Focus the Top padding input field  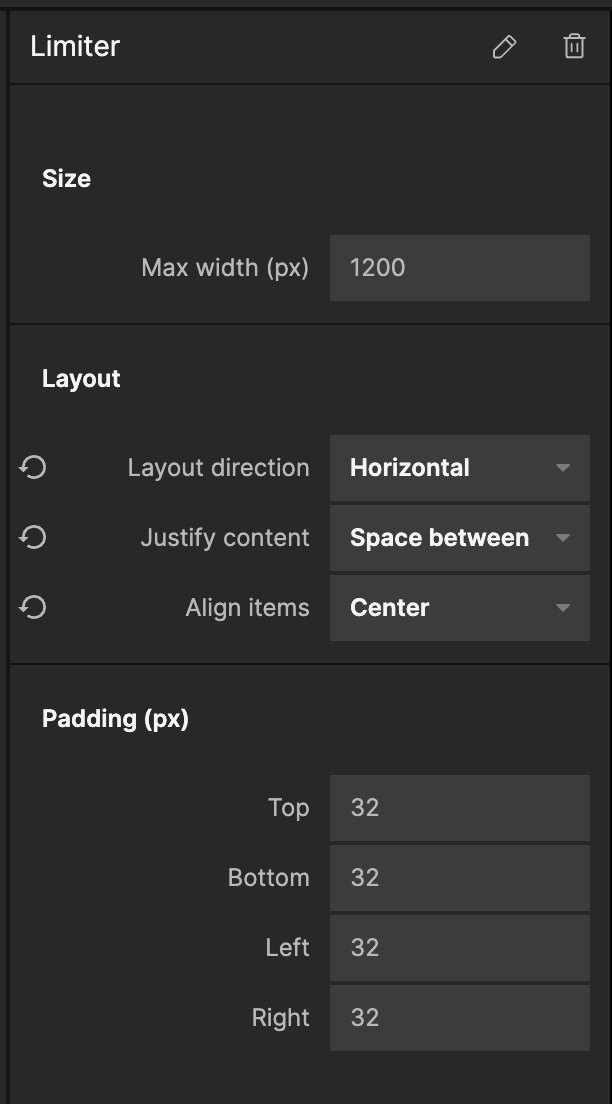point(460,808)
